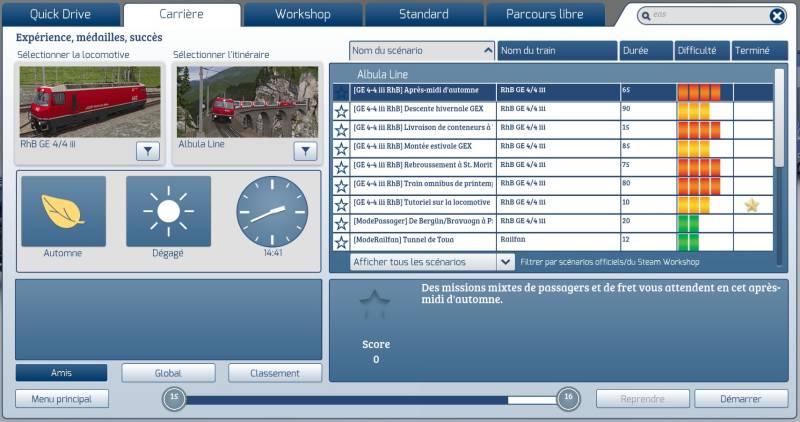Clear the search field with the X icon

pyautogui.click(x=777, y=16)
